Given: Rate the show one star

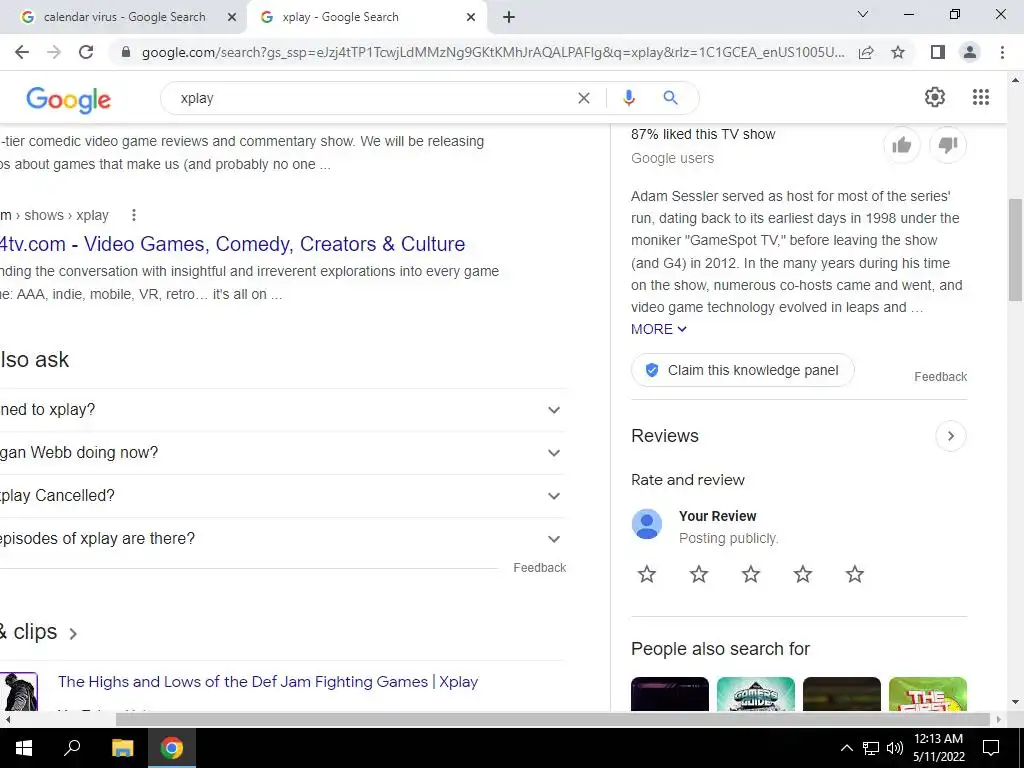Looking at the screenshot, I should pos(647,574).
